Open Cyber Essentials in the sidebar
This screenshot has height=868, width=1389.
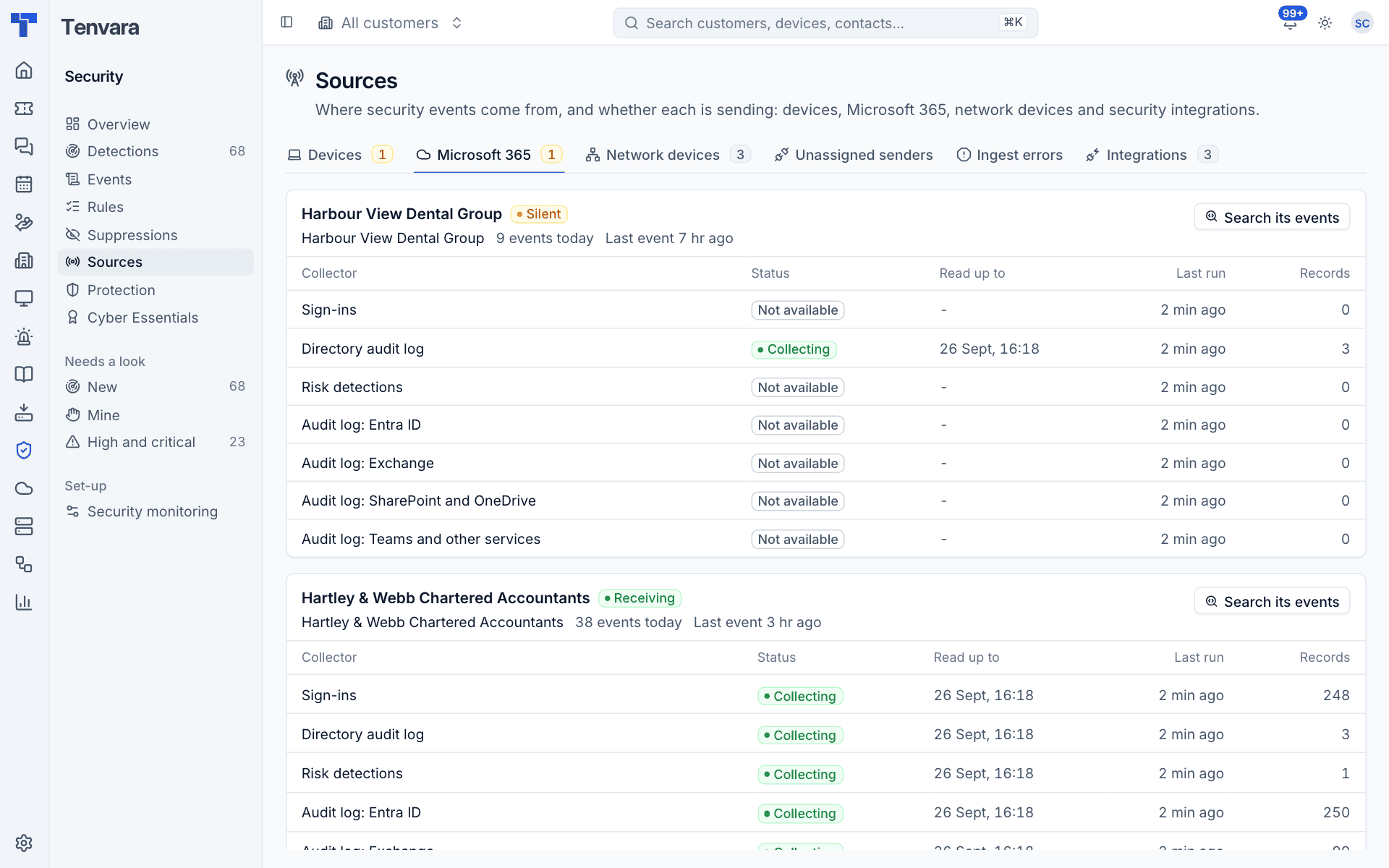[156, 318]
